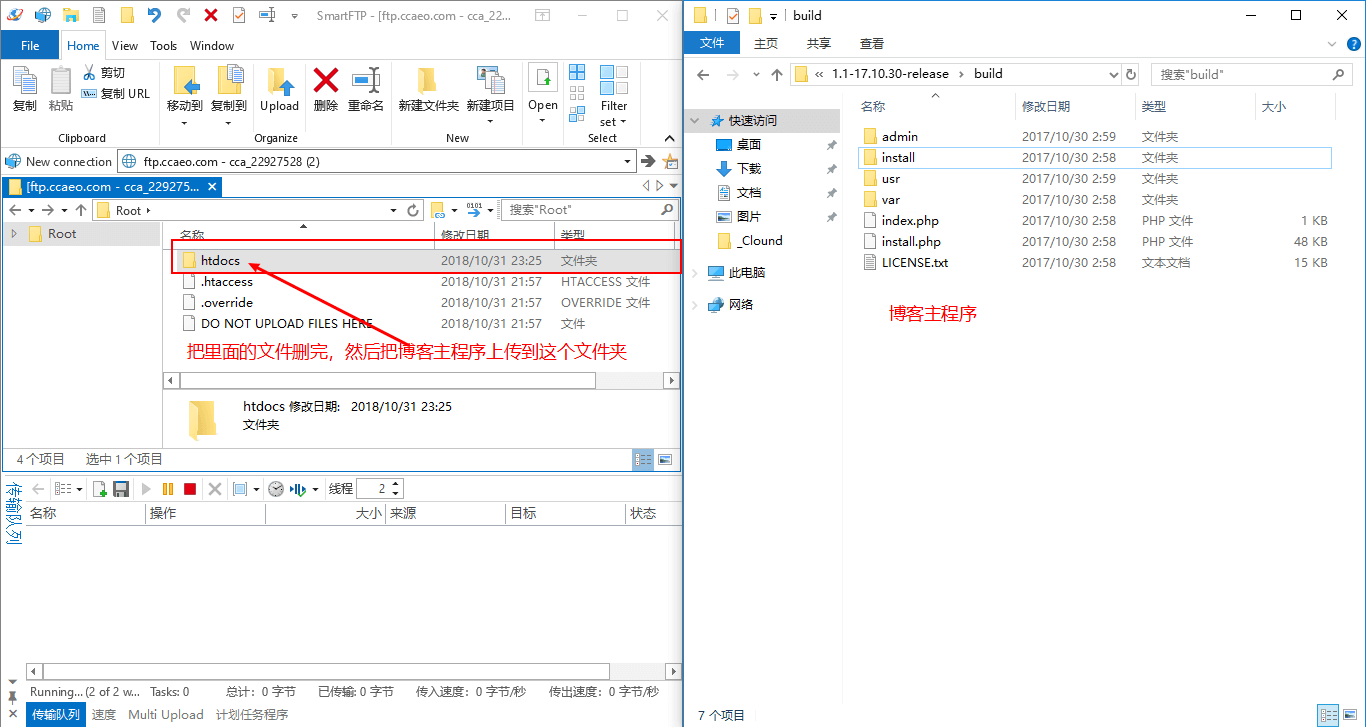Switch Explorer to large icons view toggle
This screenshot has width=1366, height=727.
(1348, 714)
